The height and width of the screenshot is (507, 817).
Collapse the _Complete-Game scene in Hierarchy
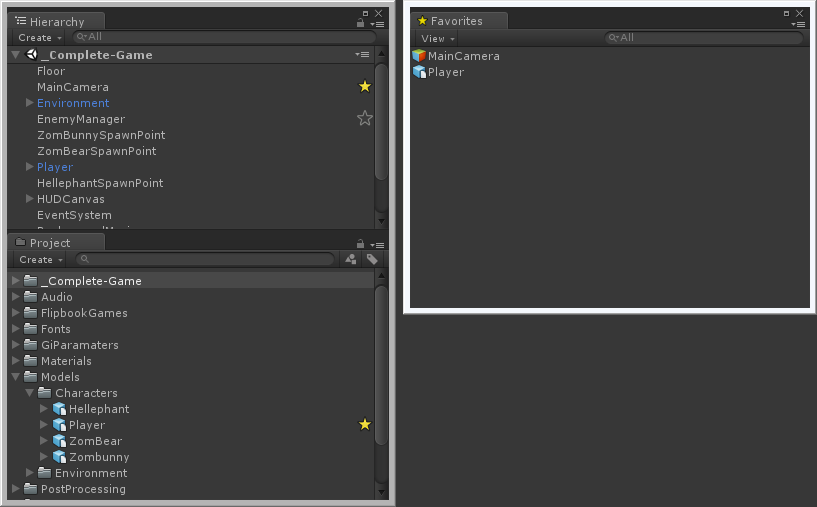[16, 54]
